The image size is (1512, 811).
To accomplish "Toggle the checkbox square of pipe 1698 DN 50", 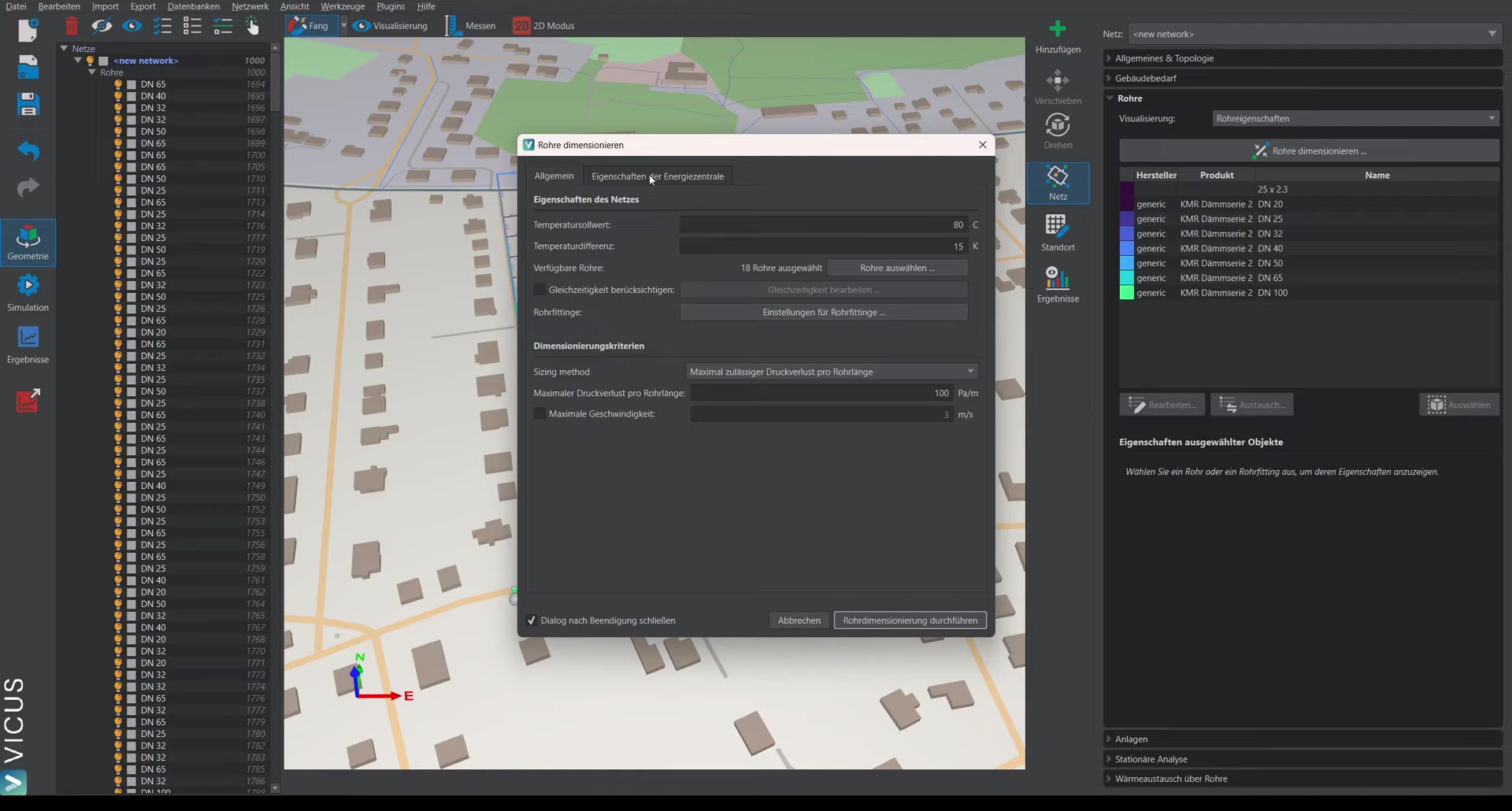I will [x=132, y=131].
